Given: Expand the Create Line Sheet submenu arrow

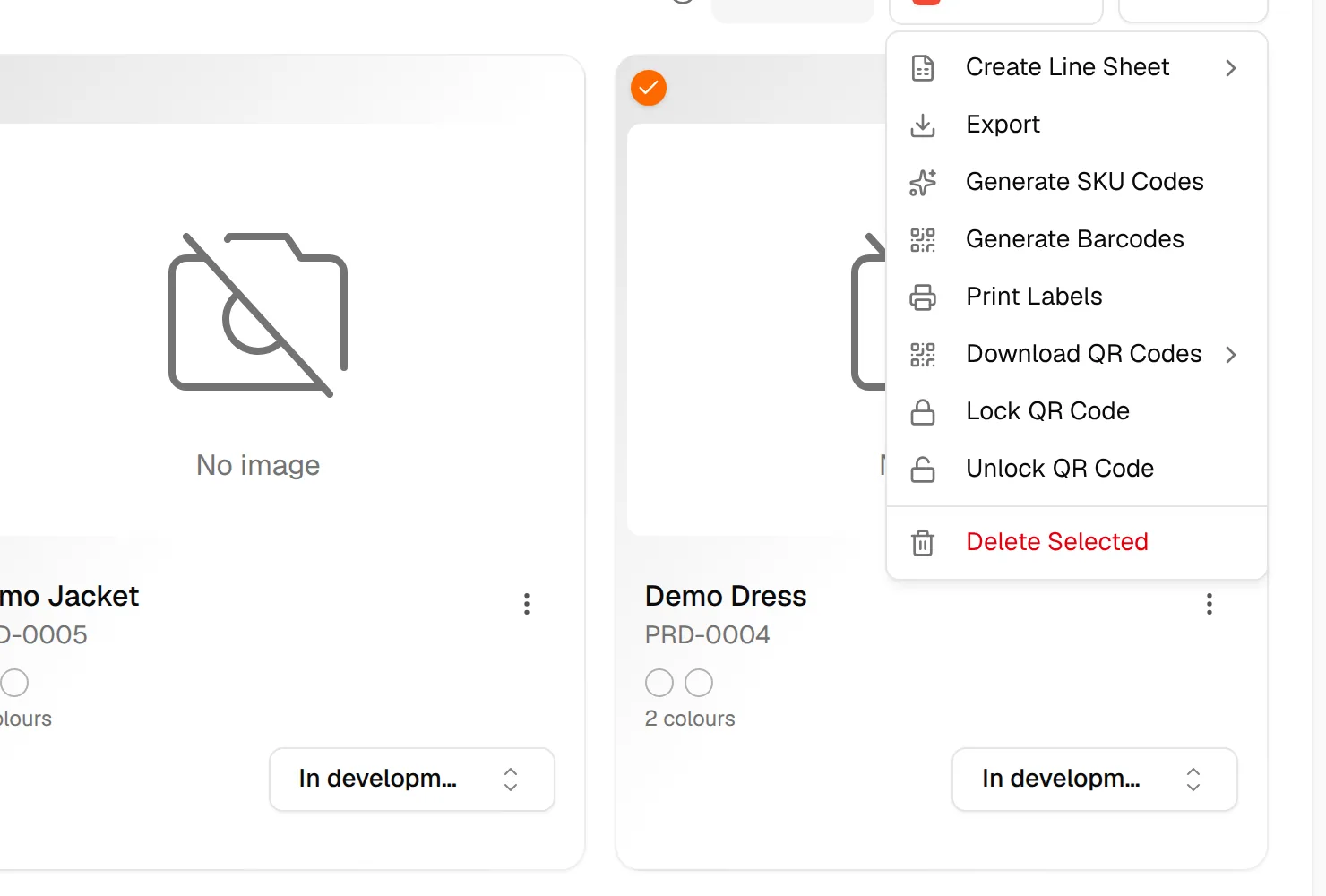Looking at the screenshot, I should [x=1231, y=68].
